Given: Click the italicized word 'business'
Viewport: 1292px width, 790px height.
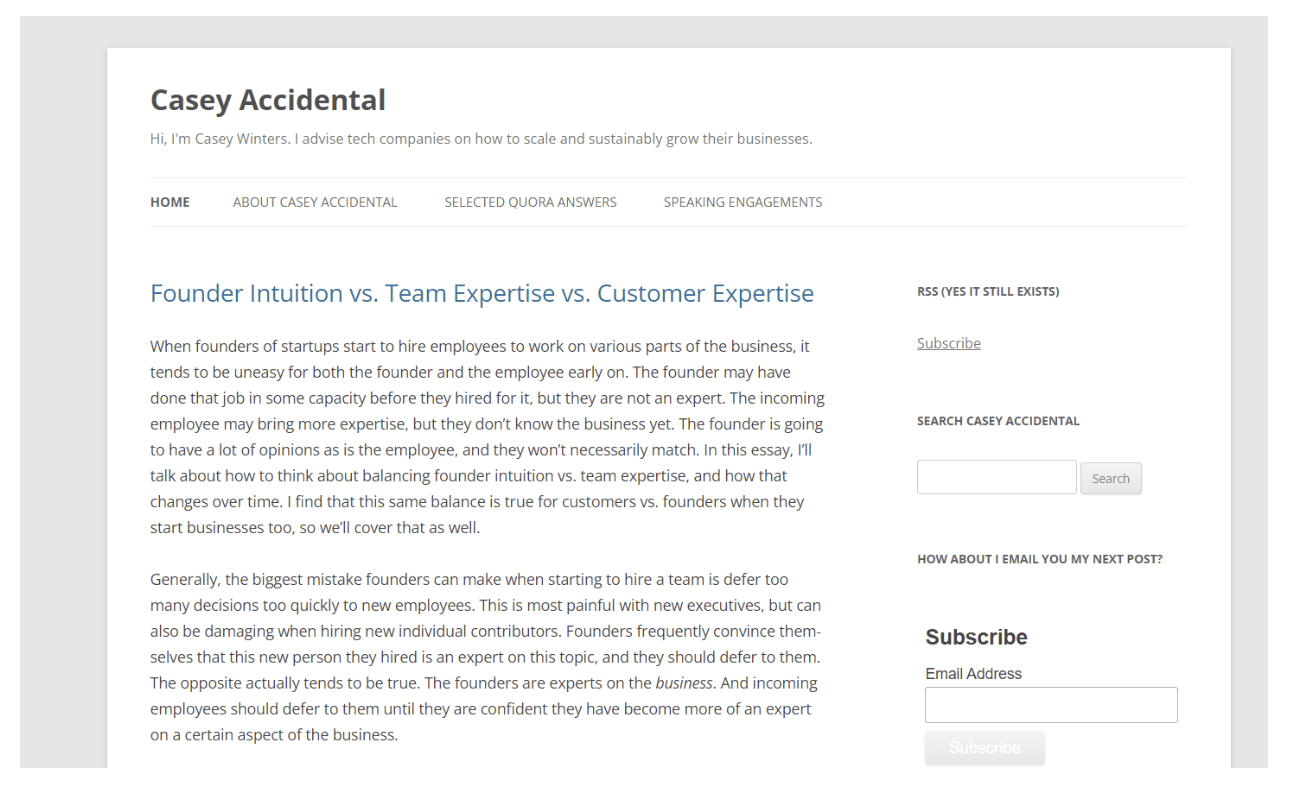Looking at the screenshot, I should (684, 683).
